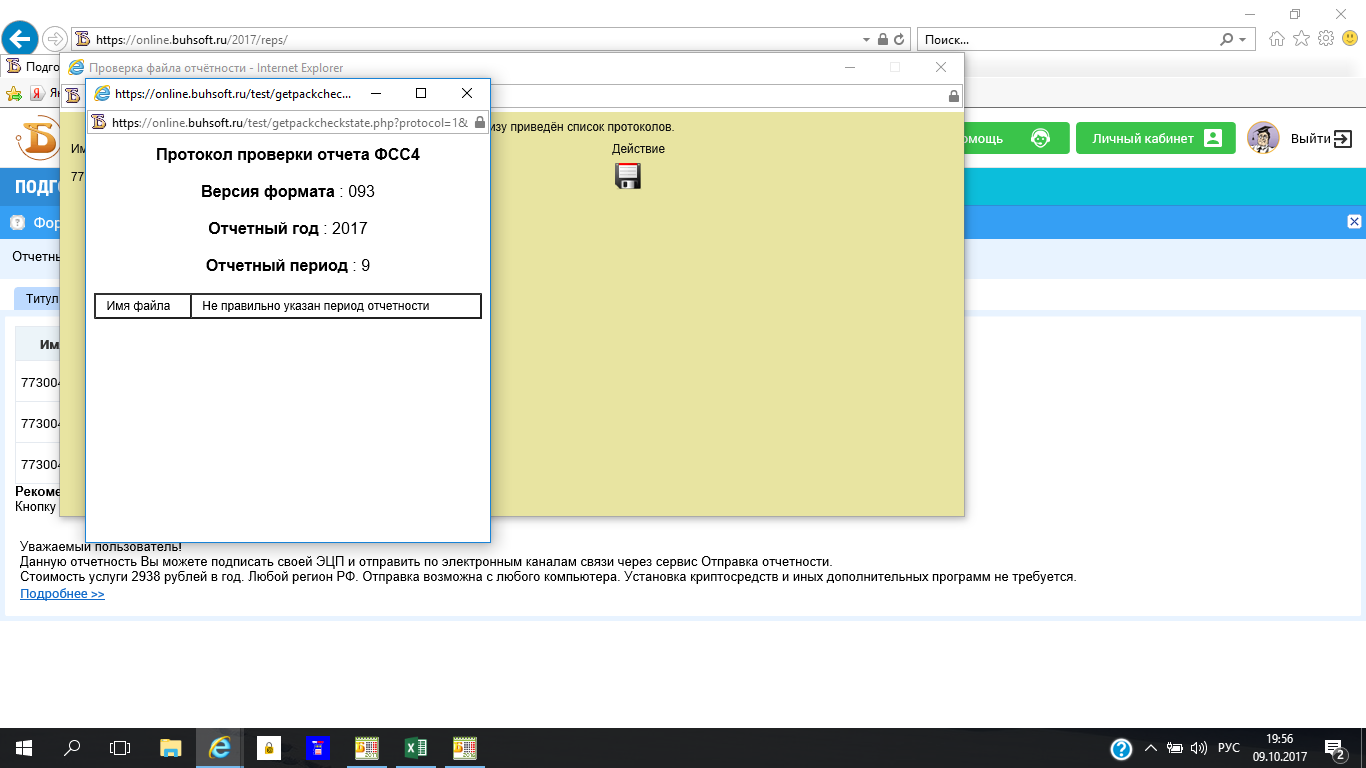The width and height of the screenshot is (1366, 768).
Task: Open the browser home page icon
Action: [1277, 39]
